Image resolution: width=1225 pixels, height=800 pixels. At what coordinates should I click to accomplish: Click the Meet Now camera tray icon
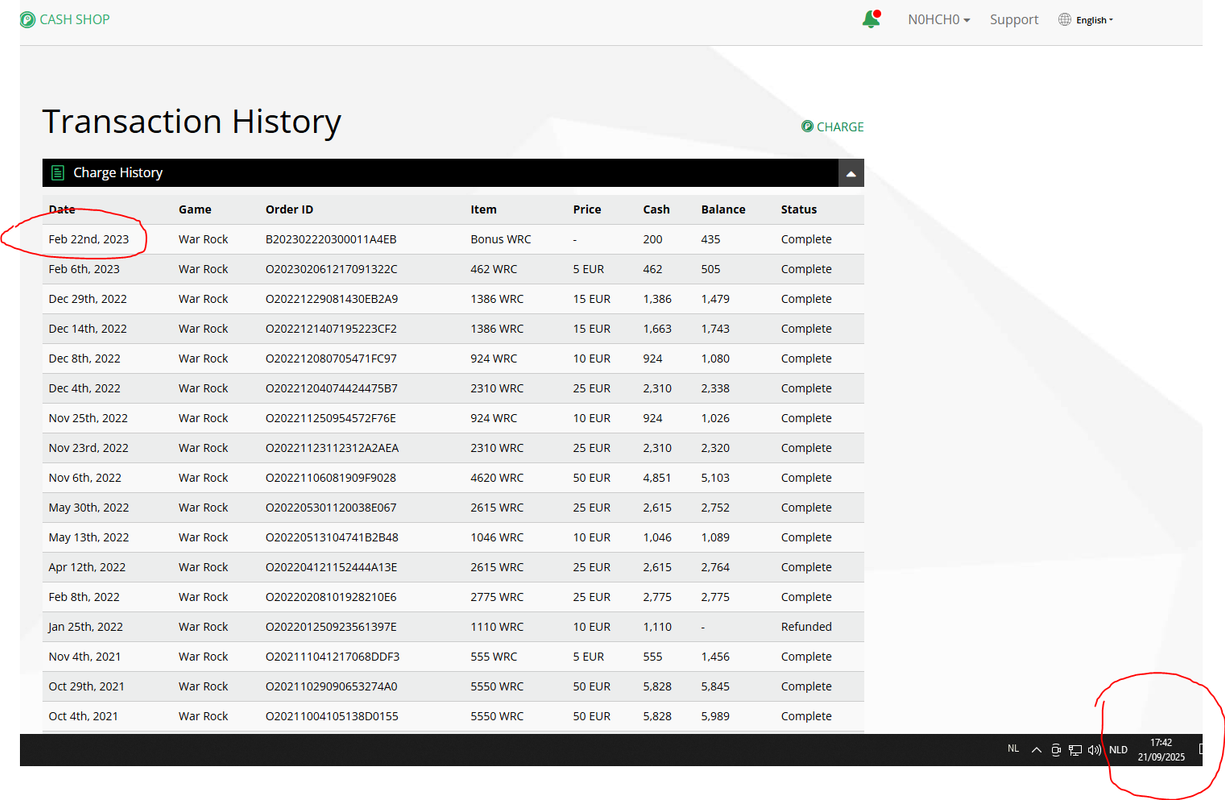[x=1056, y=750]
